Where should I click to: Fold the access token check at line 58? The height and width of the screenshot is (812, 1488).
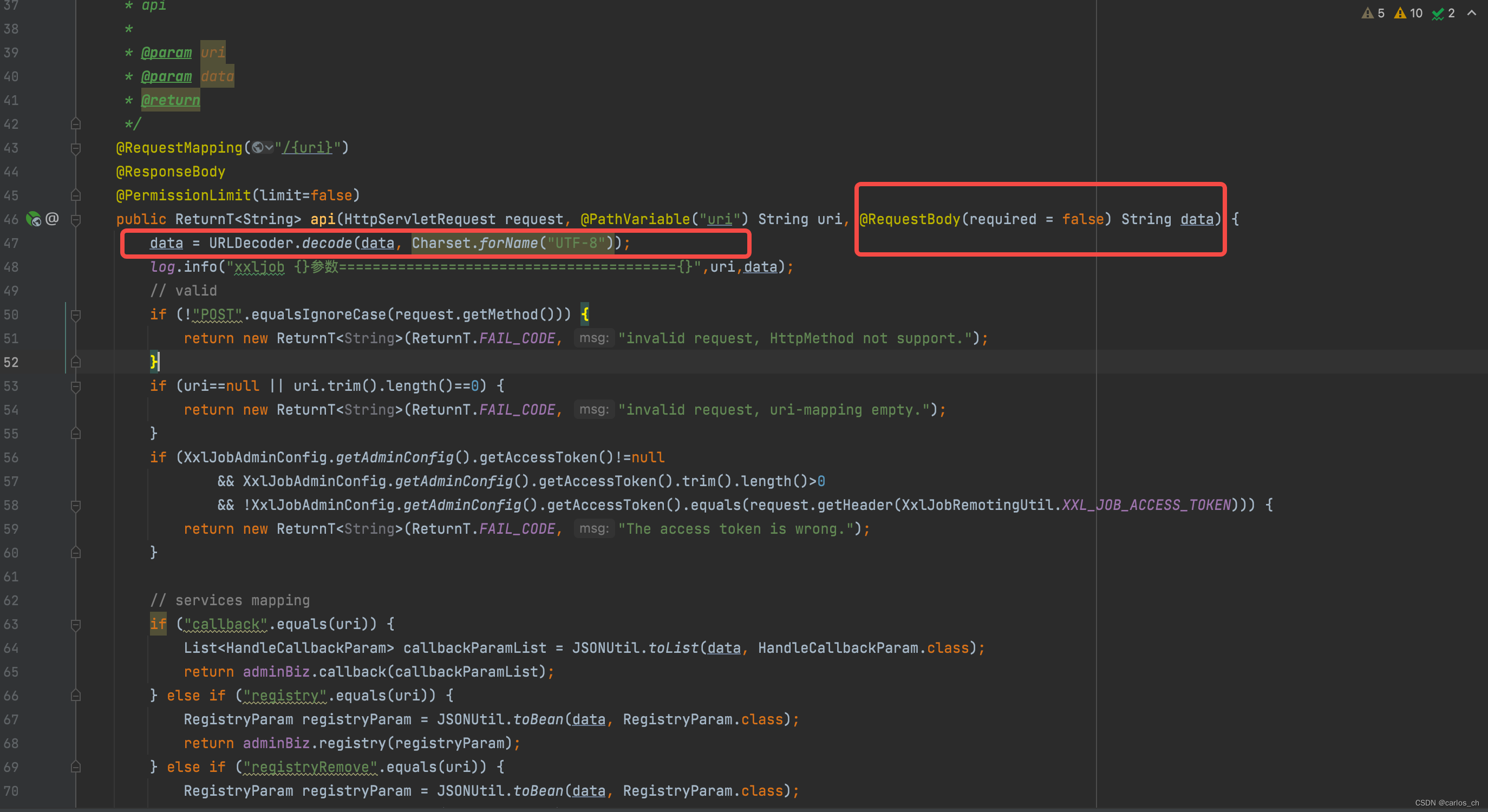[76, 505]
